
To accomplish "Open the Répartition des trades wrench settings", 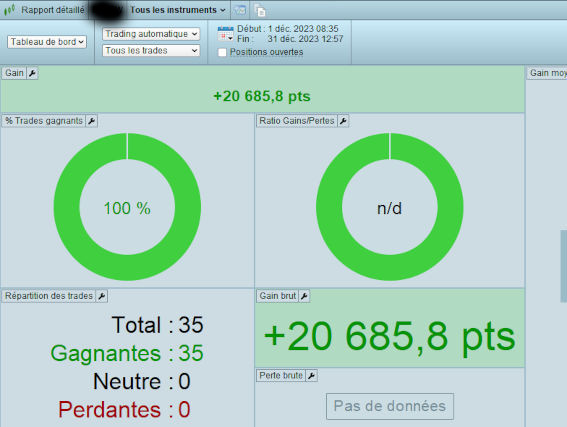I will pyautogui.click(x=102, y=296).
